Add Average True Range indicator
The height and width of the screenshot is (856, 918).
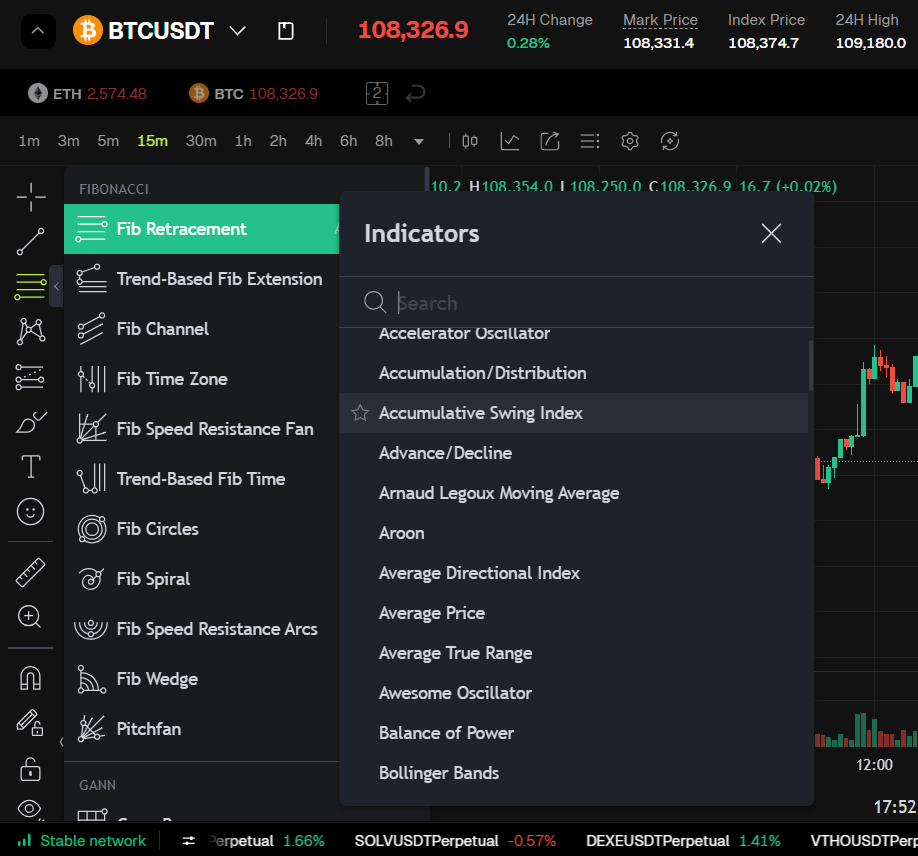(x=574, y=653)
